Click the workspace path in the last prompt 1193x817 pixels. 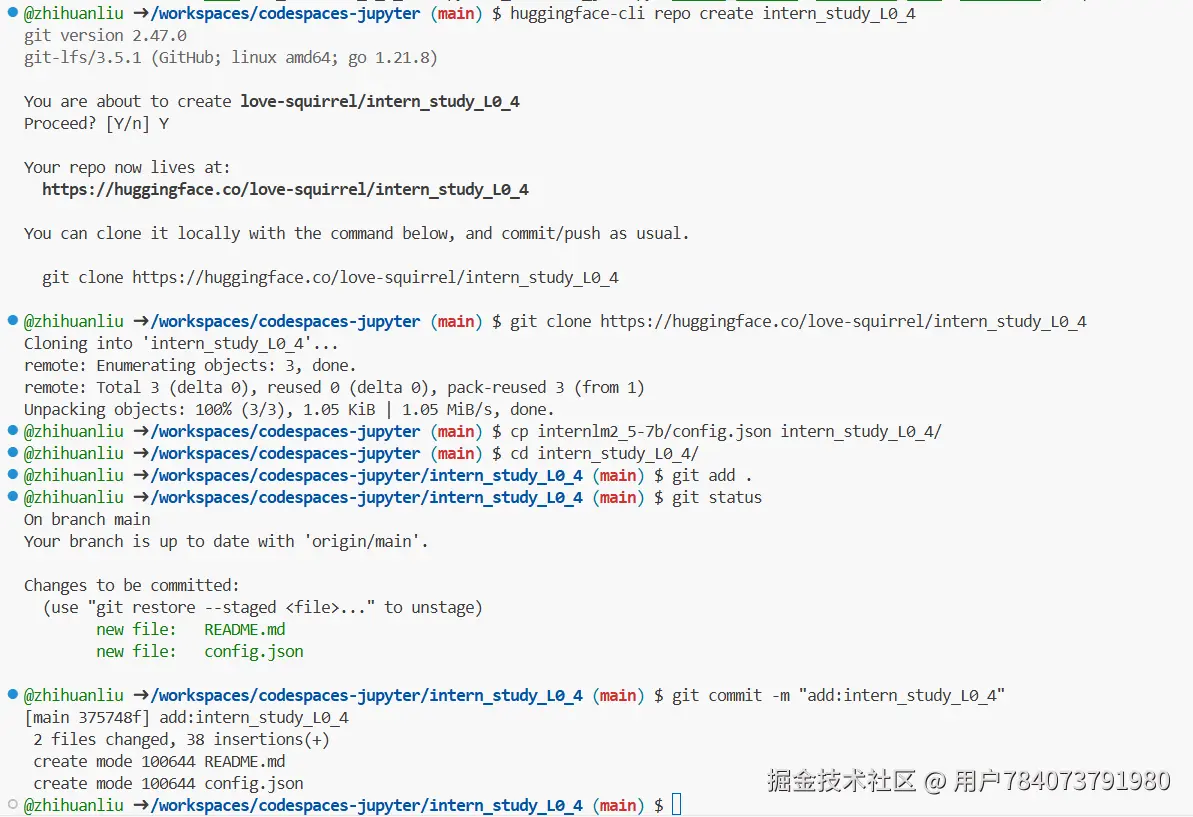366,805
